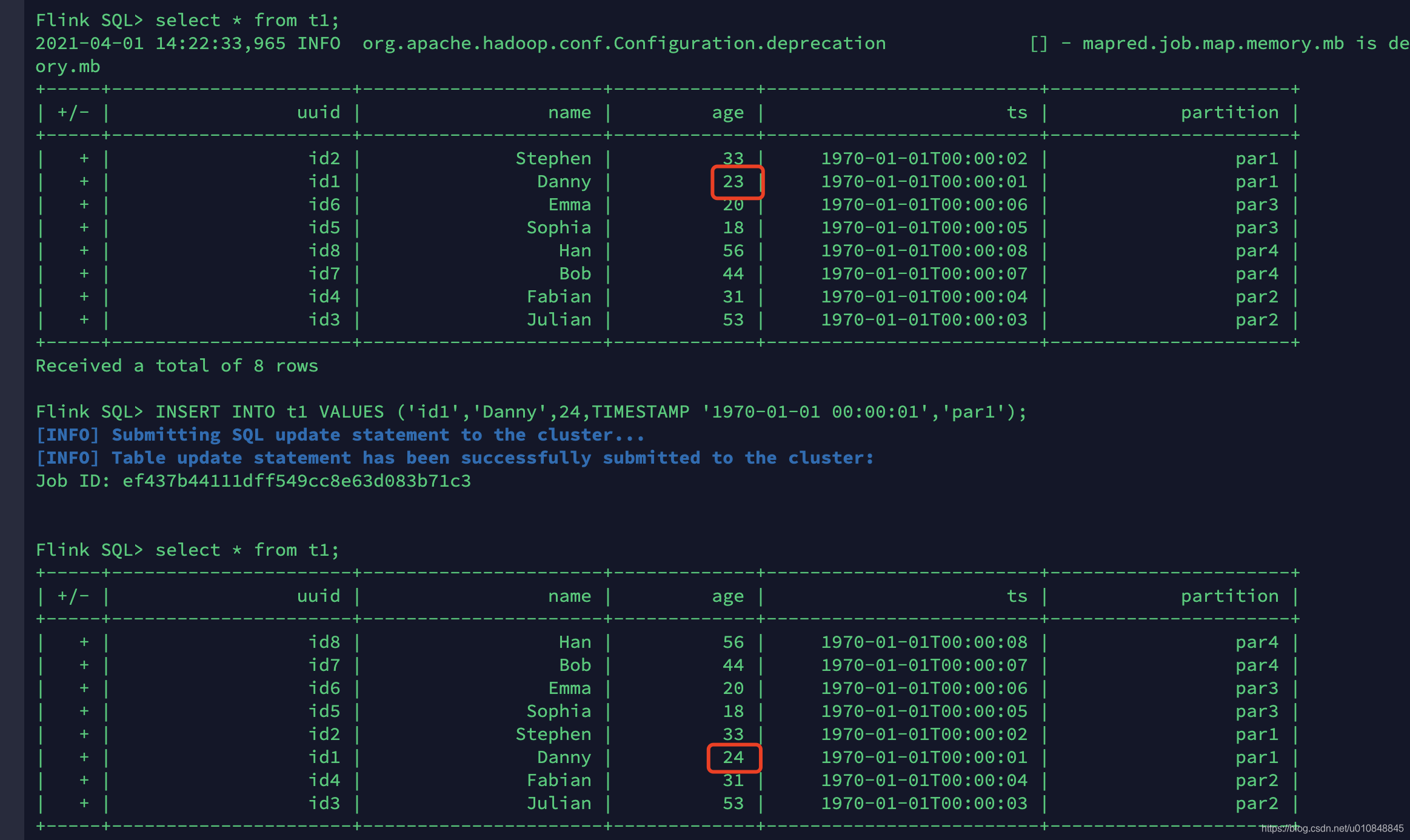Click the 'partition' header in second table
The width and height of the screenshot is (1410, 840).
[x=1229, y=596]
